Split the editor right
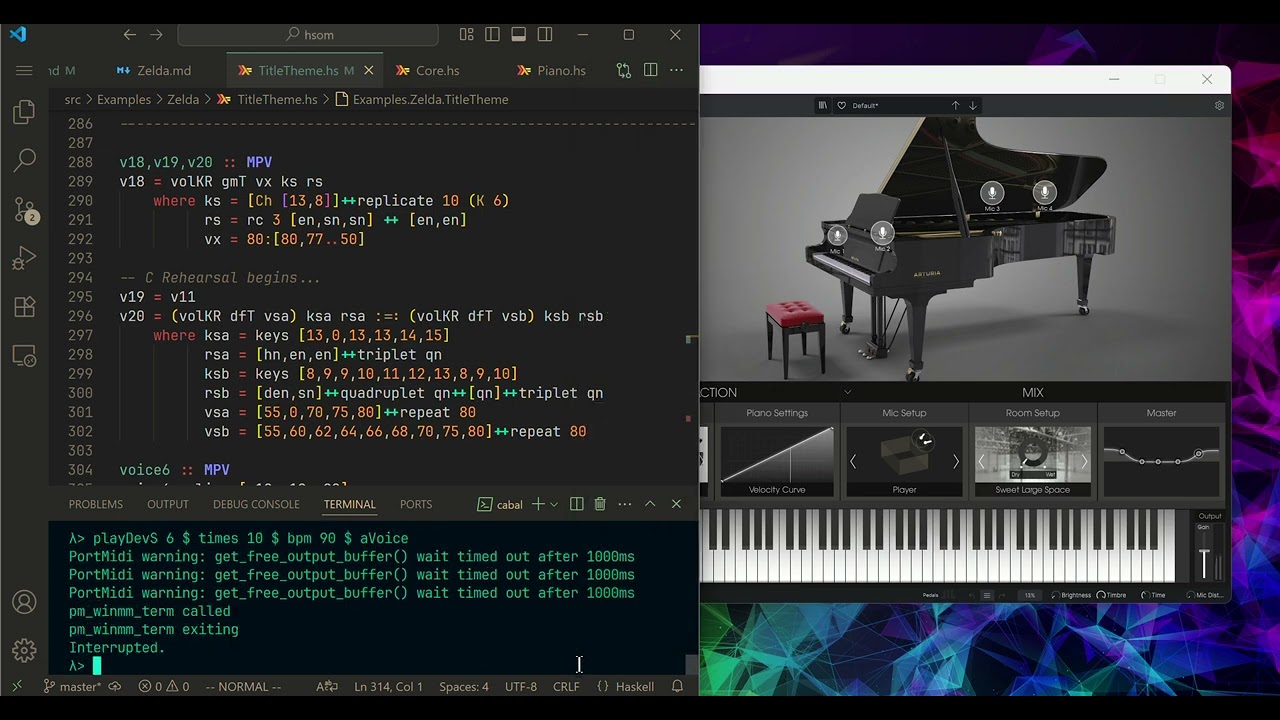 [x=651, y=70]
